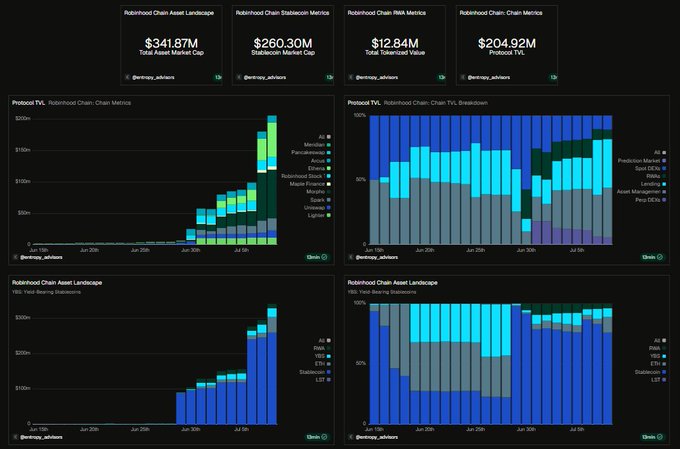
Task: Toggle Maple Finance series in TVL legend
Action: (310, 184)
